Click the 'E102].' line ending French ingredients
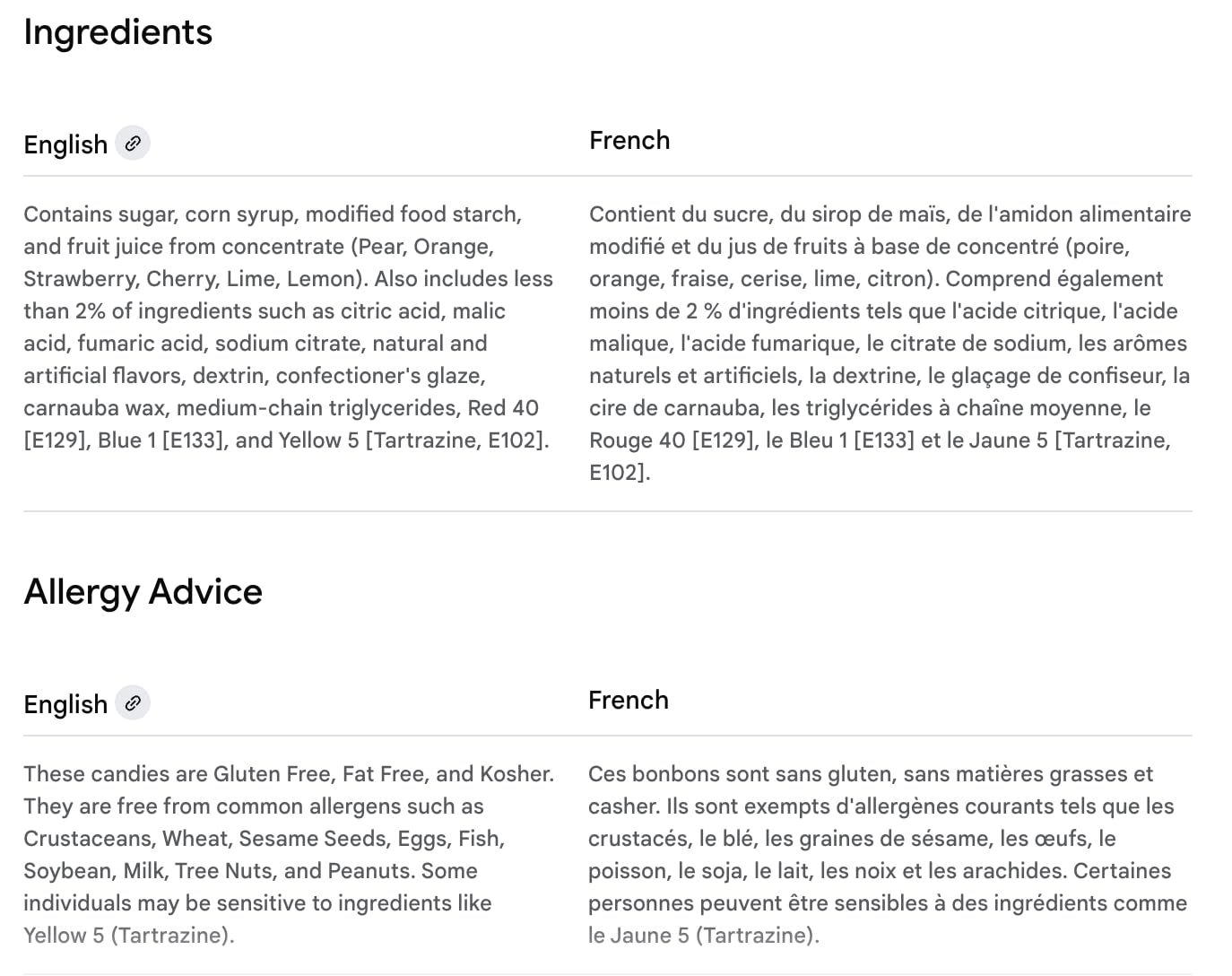Viewport: 1232px width, 976px height. (620, 473)
